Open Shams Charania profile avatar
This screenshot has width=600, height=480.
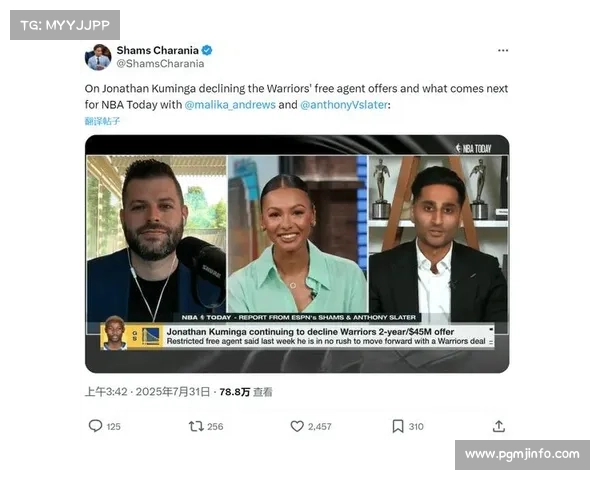click(x=98, y=57)
